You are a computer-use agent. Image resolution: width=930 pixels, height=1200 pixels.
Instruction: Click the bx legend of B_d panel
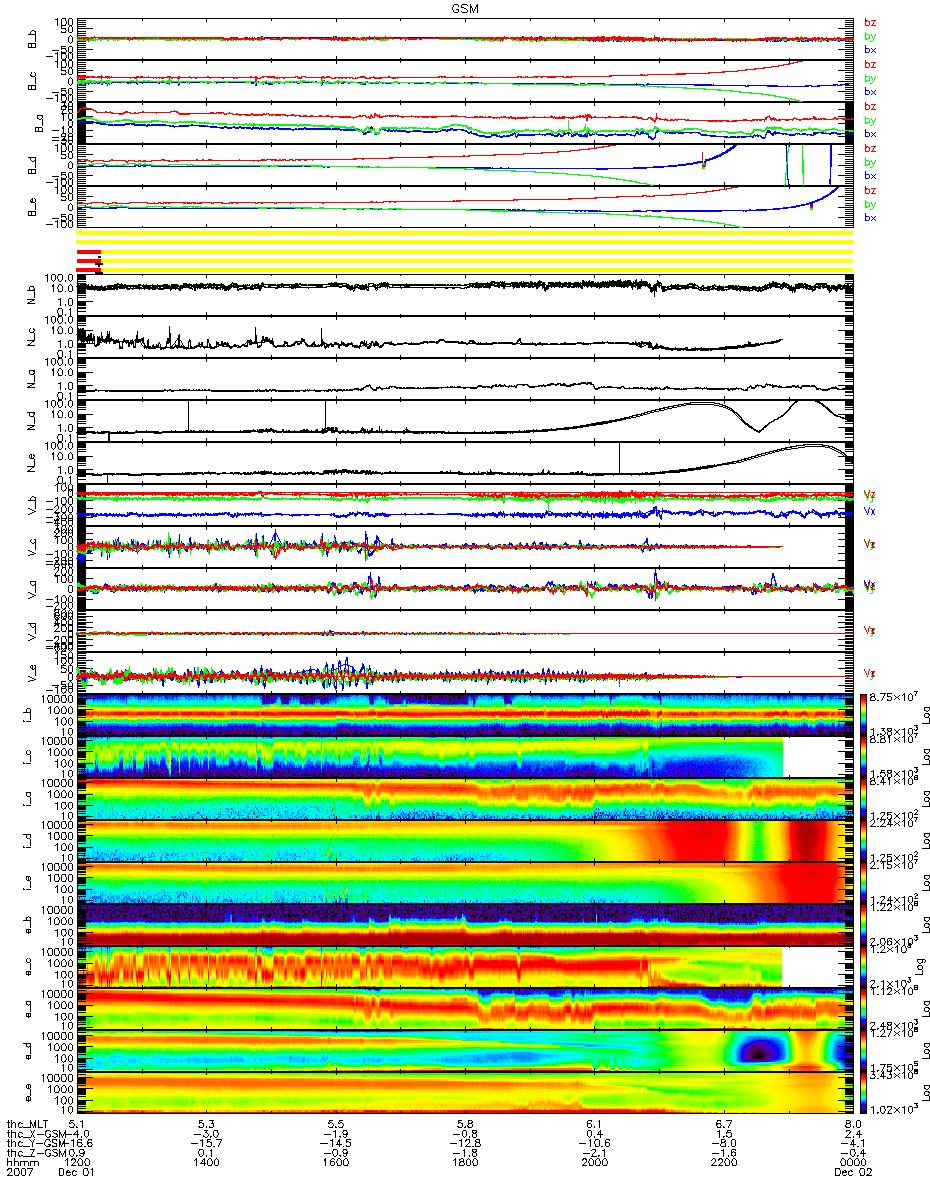coord(870,175)
